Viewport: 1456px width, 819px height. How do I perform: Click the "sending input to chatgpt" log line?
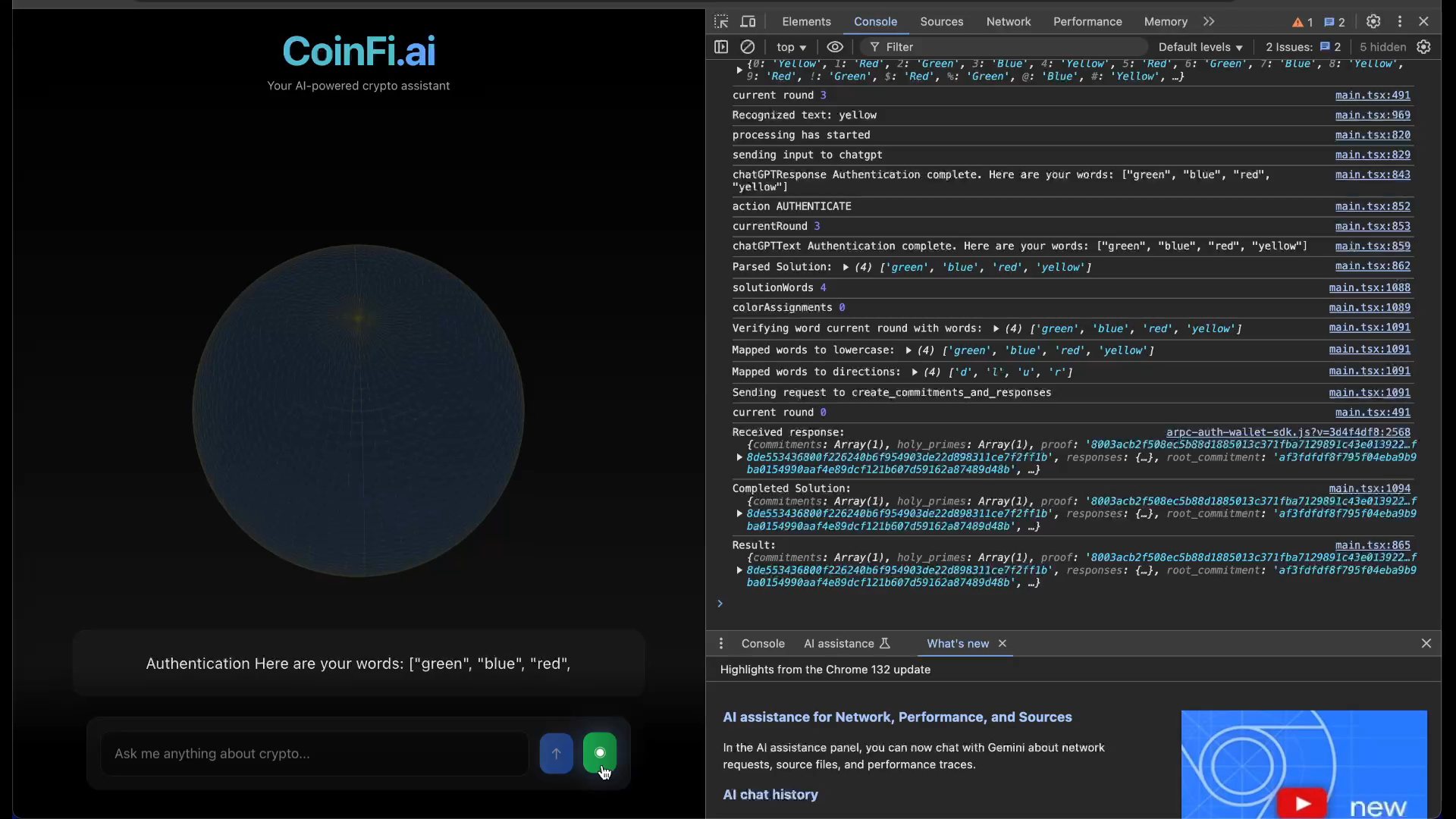807,155
